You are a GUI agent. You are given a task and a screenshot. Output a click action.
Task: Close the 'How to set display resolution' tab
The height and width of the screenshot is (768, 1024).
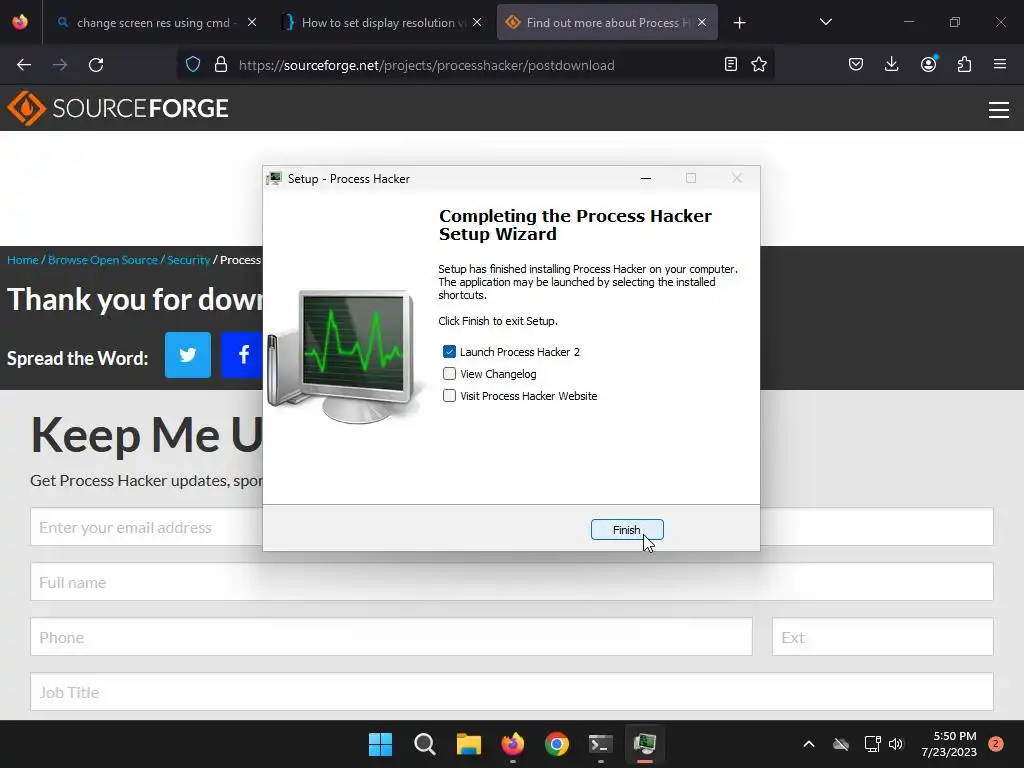coord(477,22)
